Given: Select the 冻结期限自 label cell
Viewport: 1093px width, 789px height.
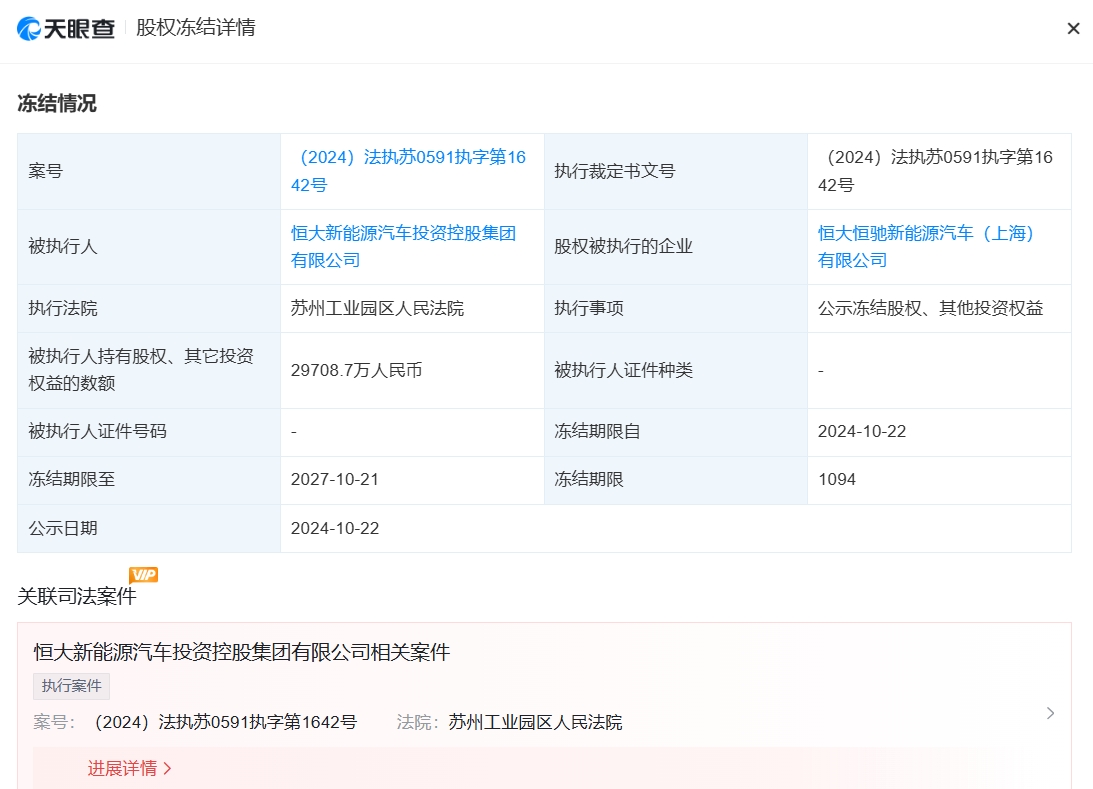Looking at the screenshot, I should coord(675,431).
